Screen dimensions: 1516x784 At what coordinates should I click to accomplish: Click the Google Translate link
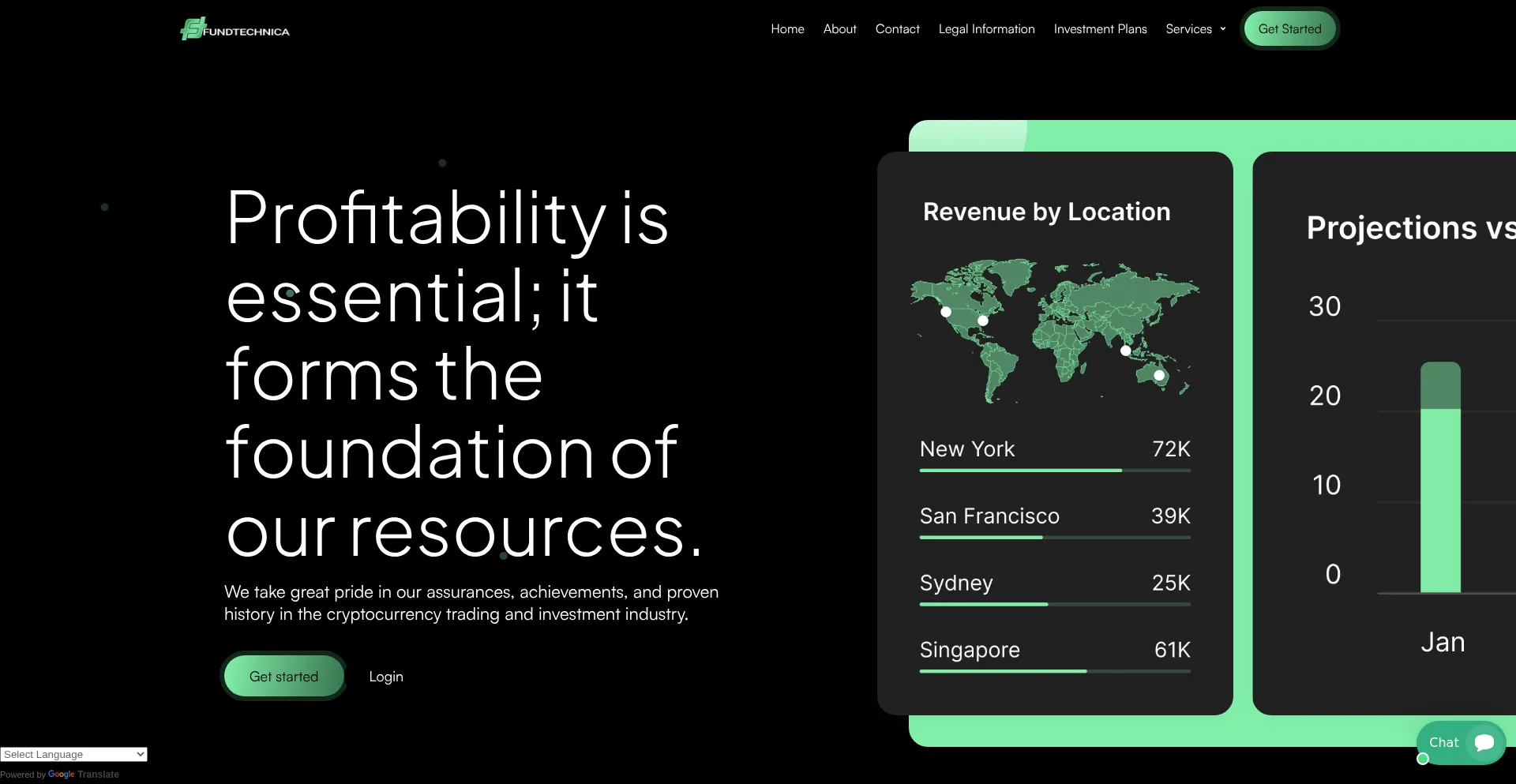(x=83, y=775)
